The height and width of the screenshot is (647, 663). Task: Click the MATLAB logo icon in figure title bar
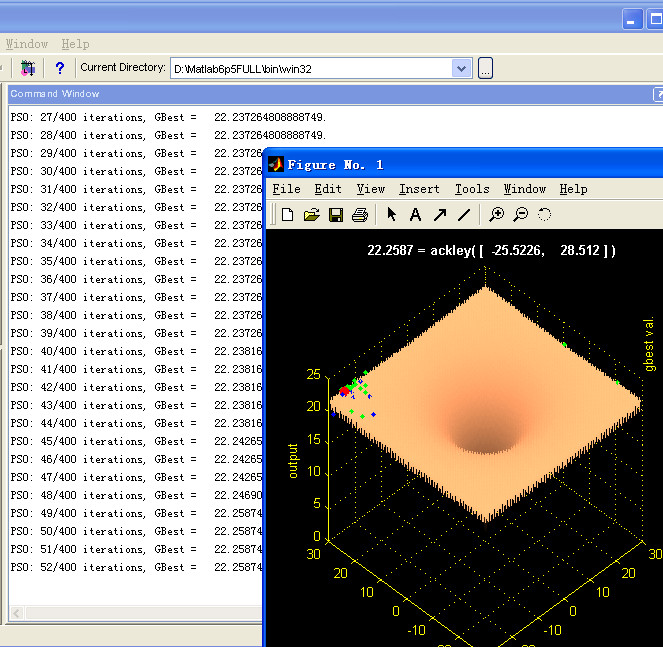click(x=276, y=164)
